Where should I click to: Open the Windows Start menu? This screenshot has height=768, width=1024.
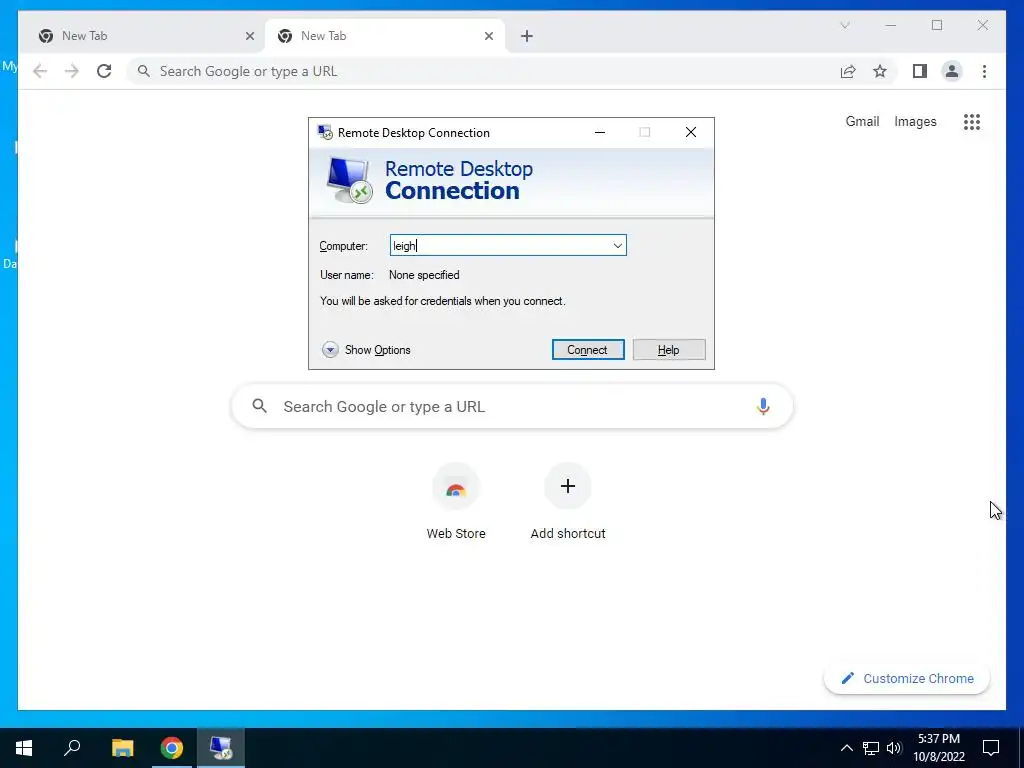point(24,748)
